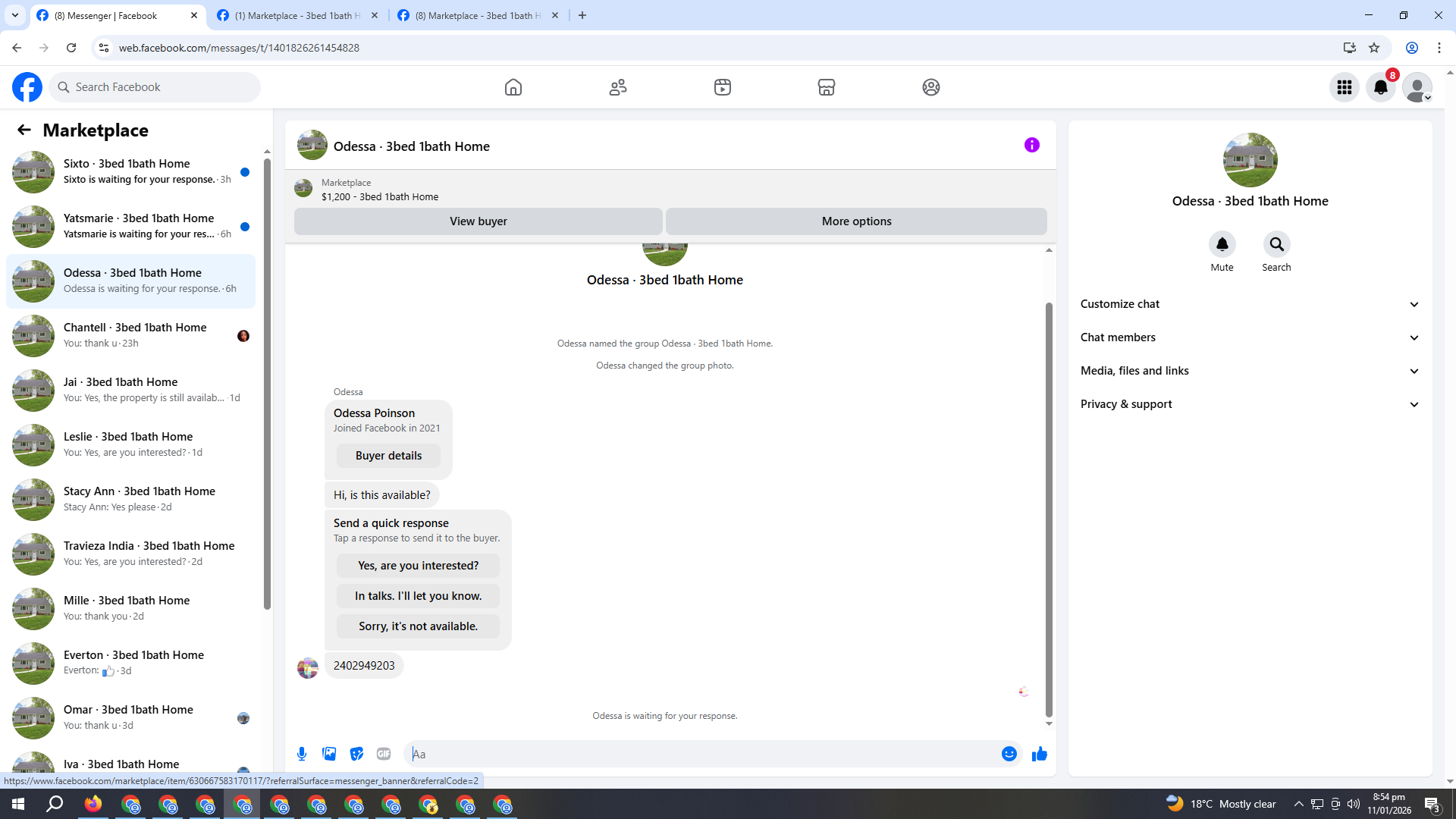1456x819 pixels.
Task: Open the account profile menu
Action: coord(1417,87)
